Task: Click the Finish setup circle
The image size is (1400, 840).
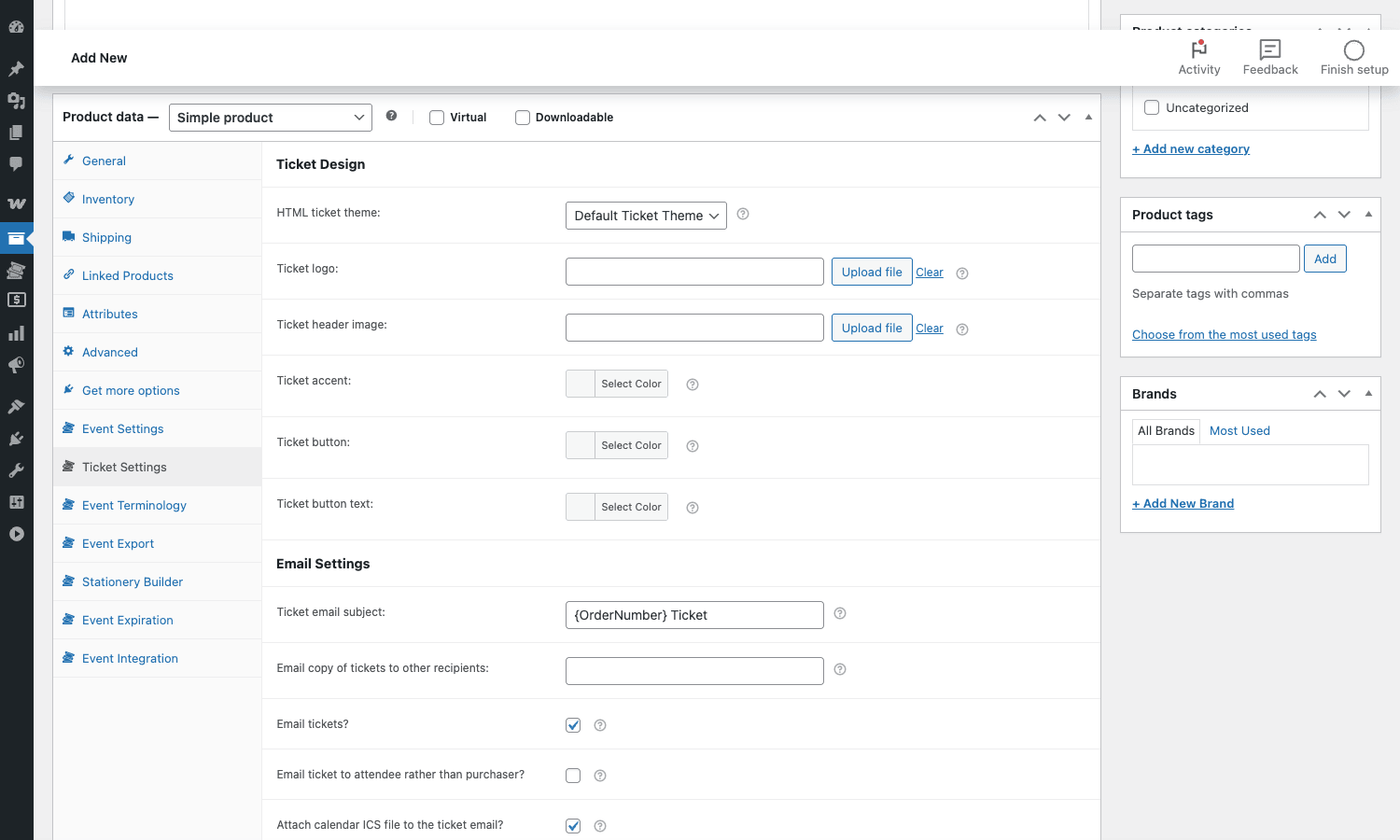Action: coord(1354,58)
